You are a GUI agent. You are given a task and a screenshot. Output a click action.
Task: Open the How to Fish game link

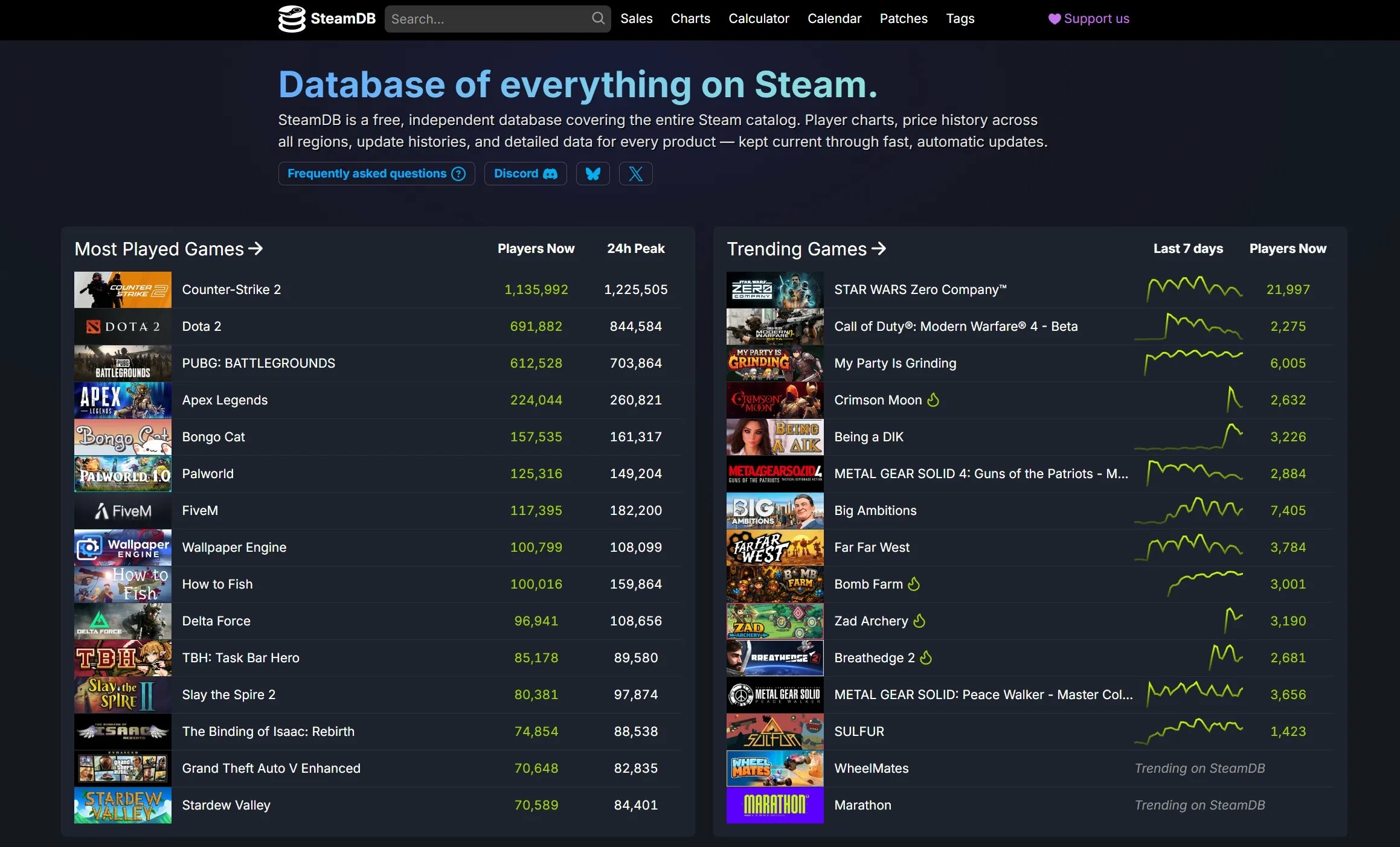[217, 584]
